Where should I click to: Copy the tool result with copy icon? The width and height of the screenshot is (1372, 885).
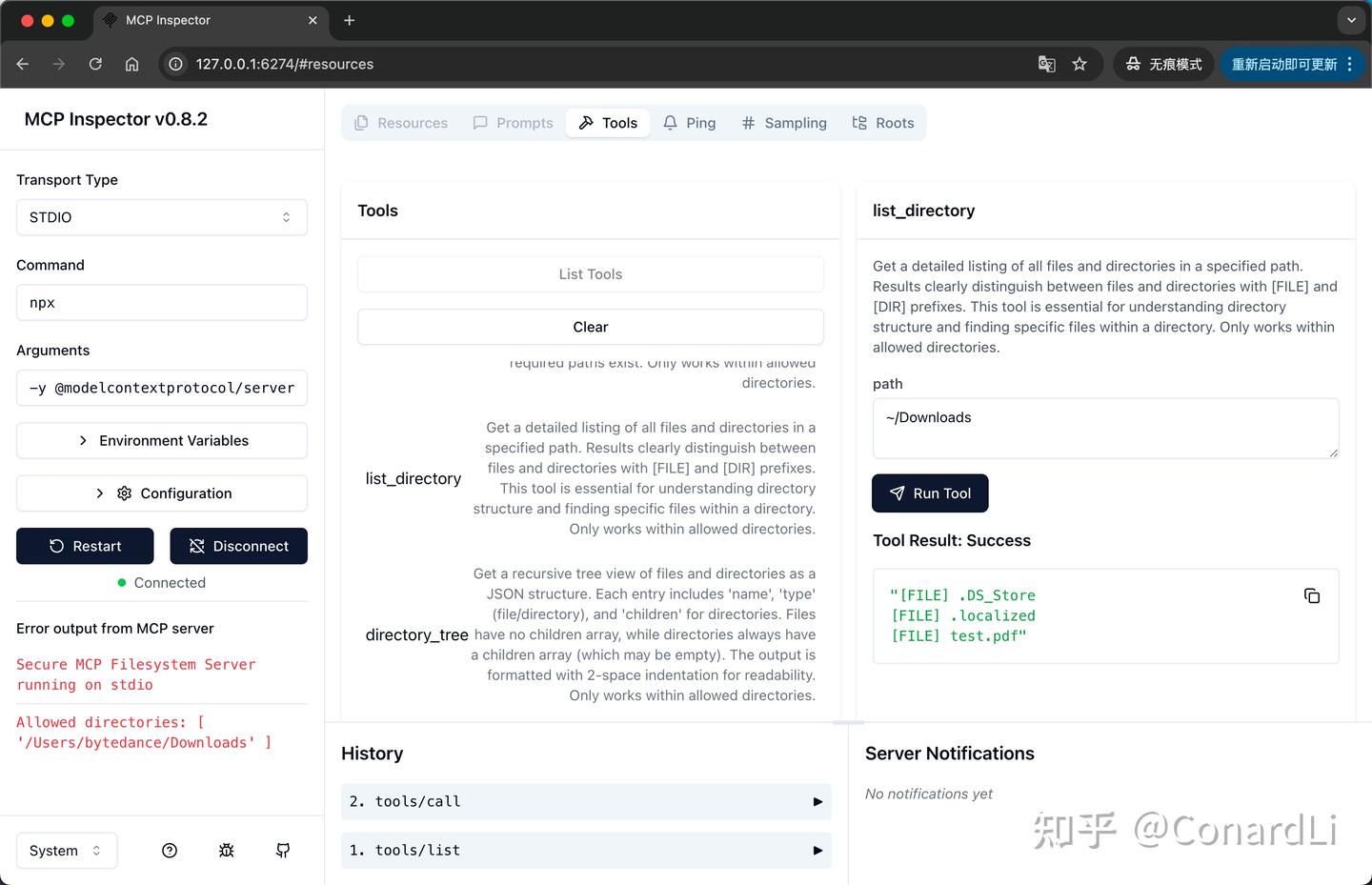pyautogui.click(x=1312, y=595)
